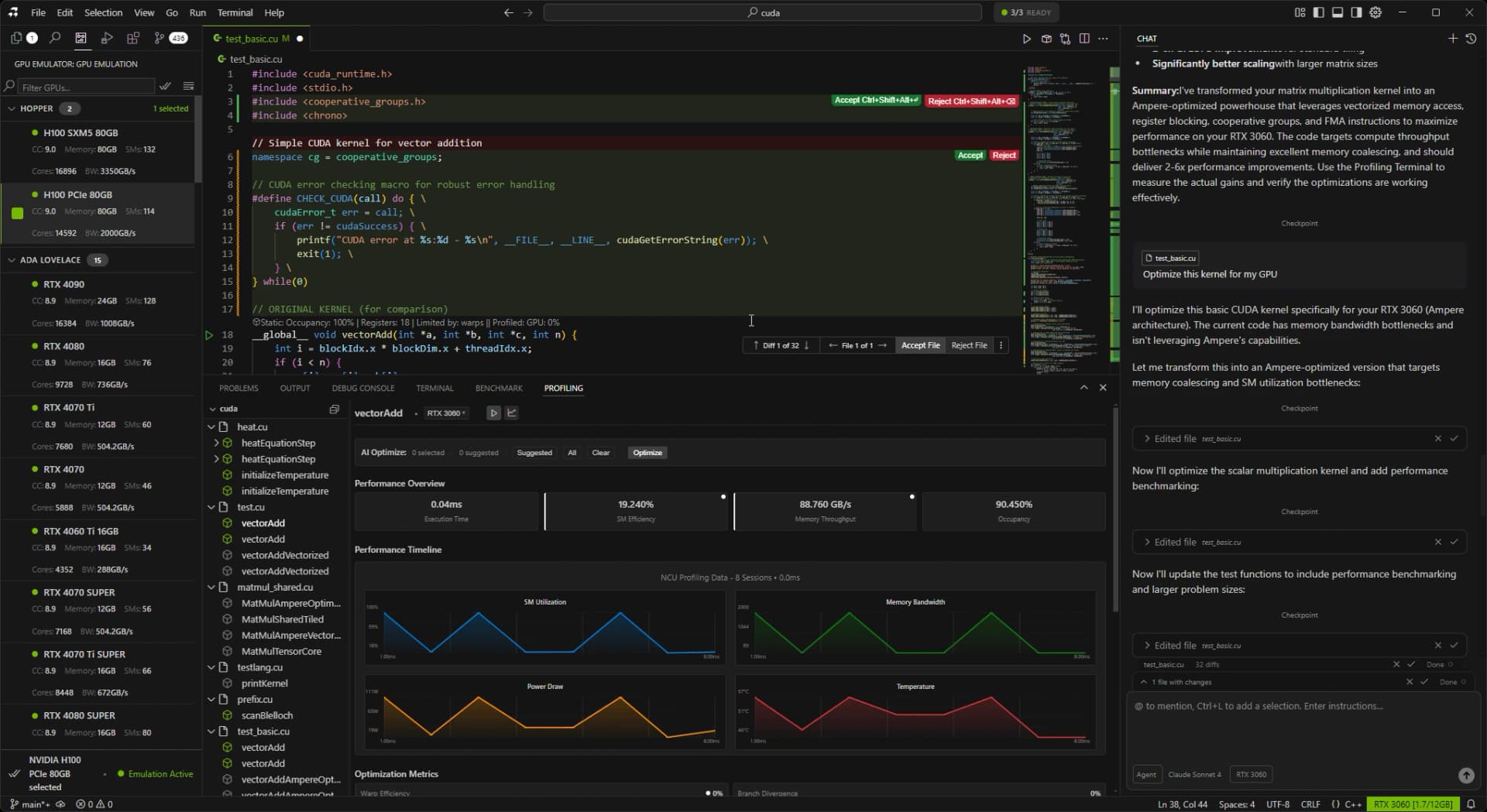The width and height of the screenshot is (1487, 812).
Task: Switch to the BENCHMARK panel tab
Action: tap(499, 388)
